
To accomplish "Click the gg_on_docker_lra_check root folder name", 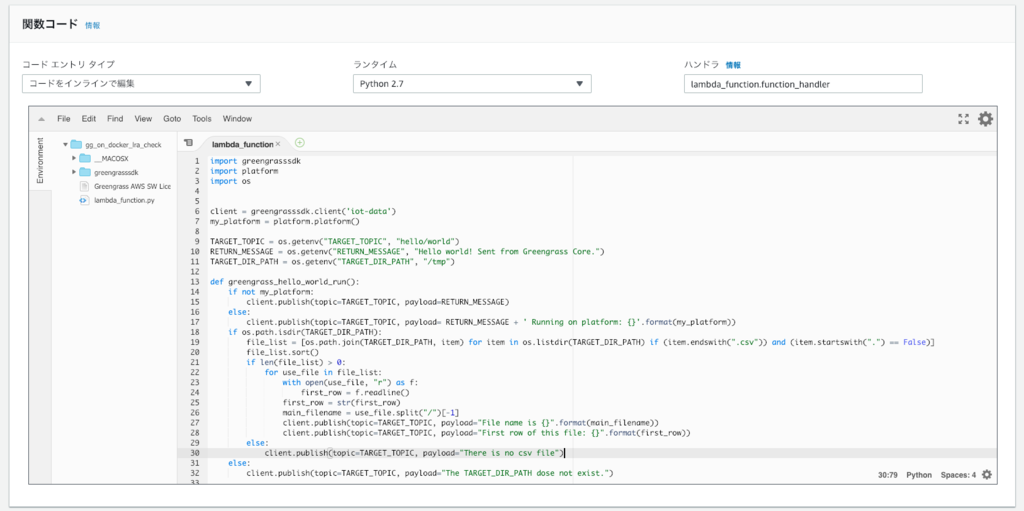I will (x=123, y=144).
